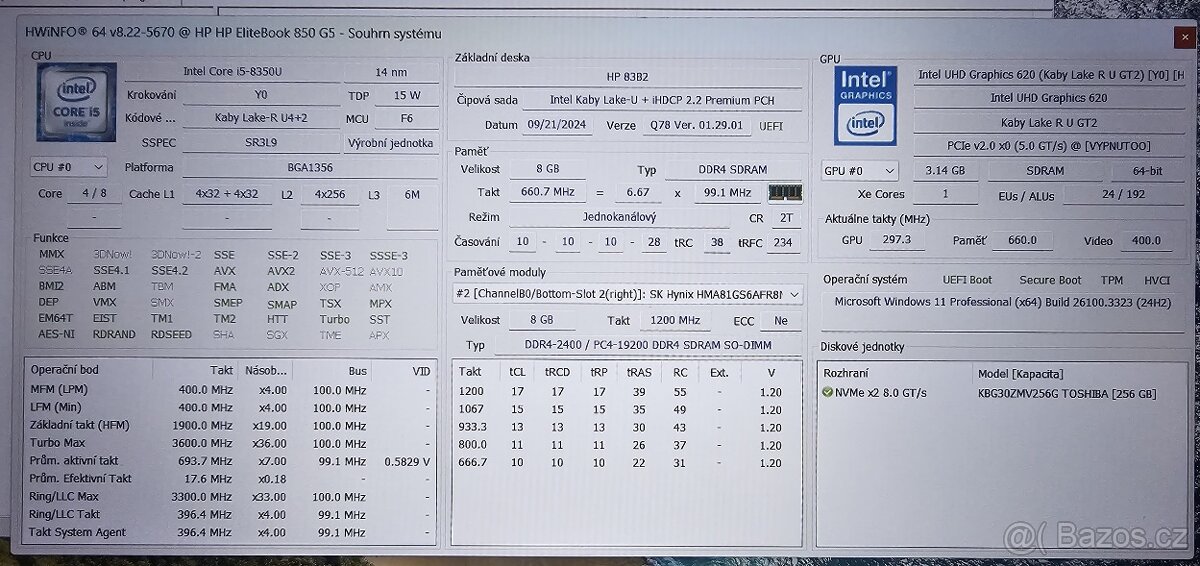This screenshot has width=1200, height=566.
Task: Click the BIOS date 09/21/2024
Action: 559,126
